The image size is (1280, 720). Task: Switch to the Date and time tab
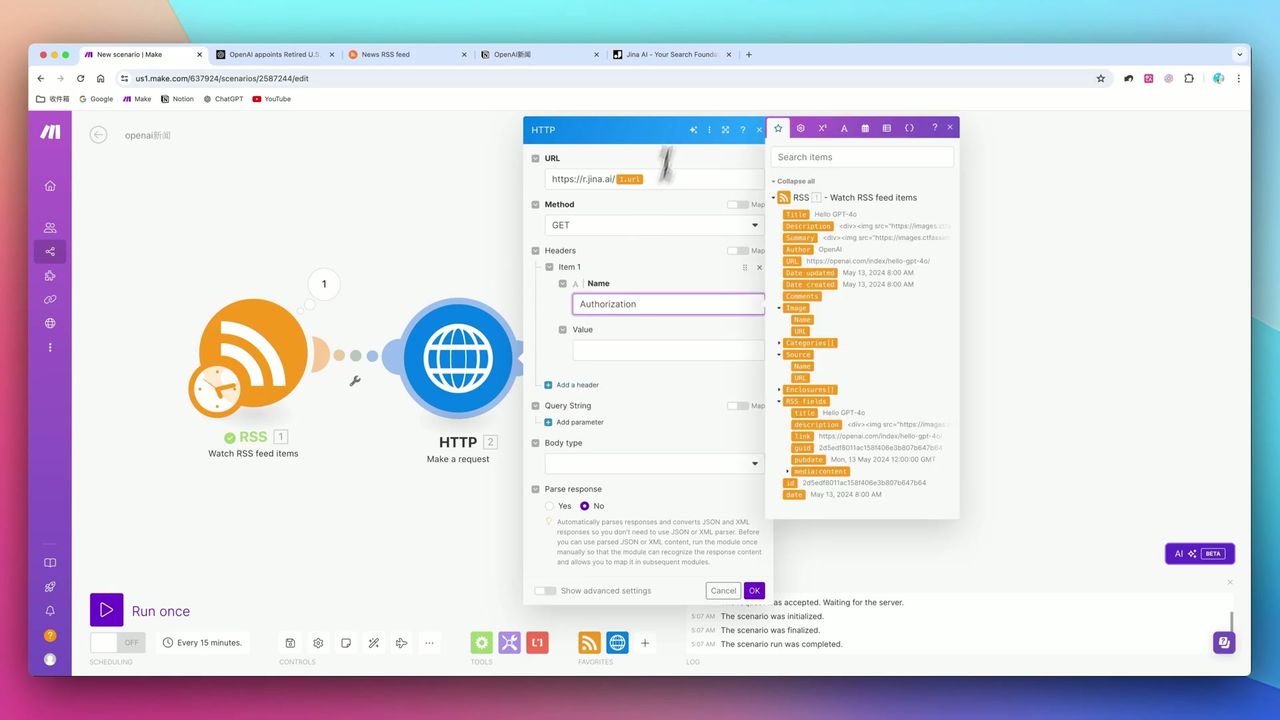[865, 128]
